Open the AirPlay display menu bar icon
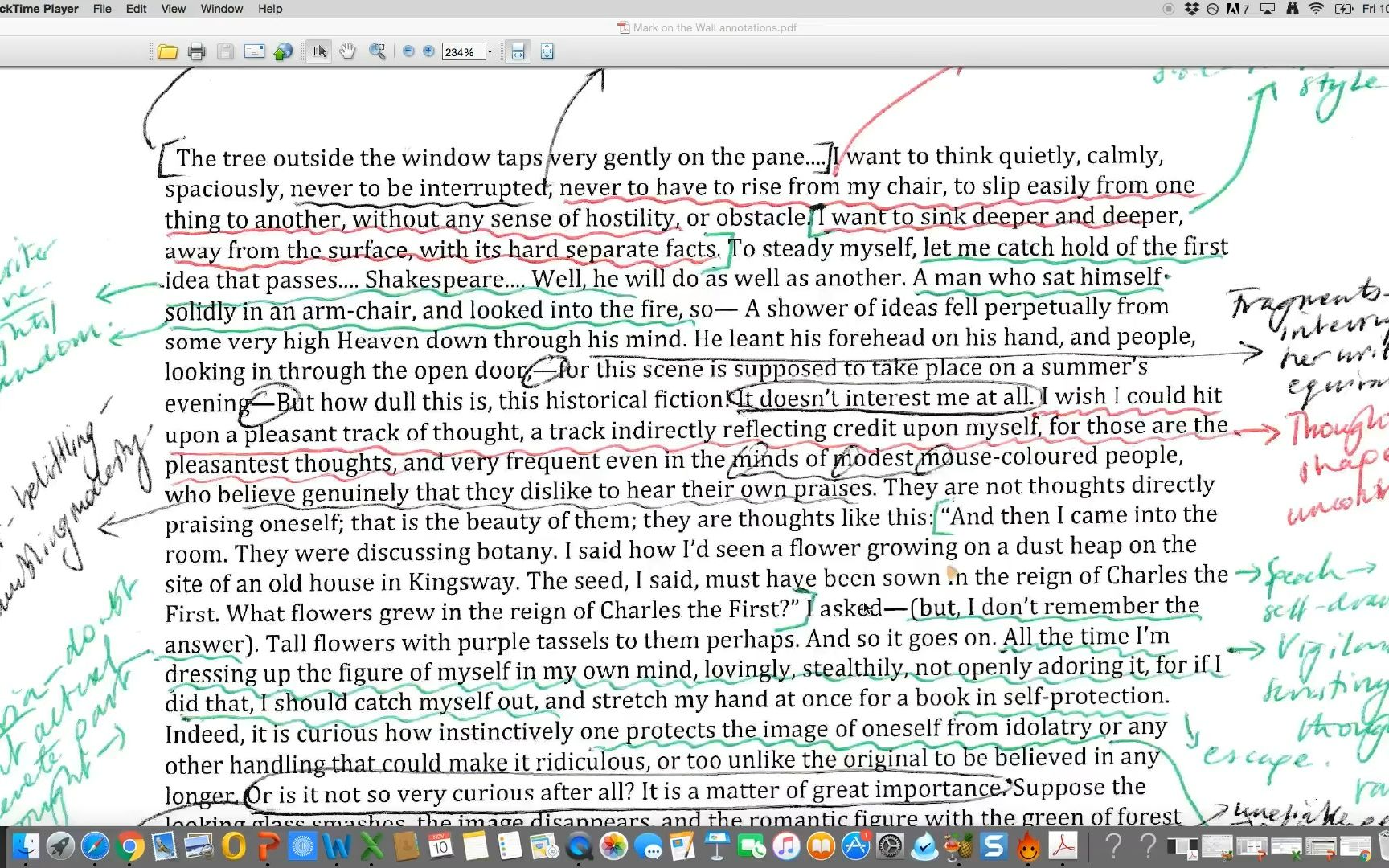 click(1268, 9)
